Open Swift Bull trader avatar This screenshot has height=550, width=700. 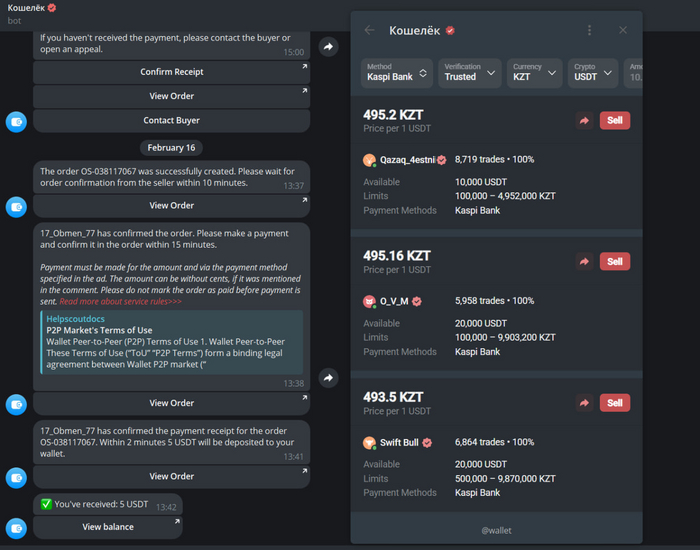[369, 442]
